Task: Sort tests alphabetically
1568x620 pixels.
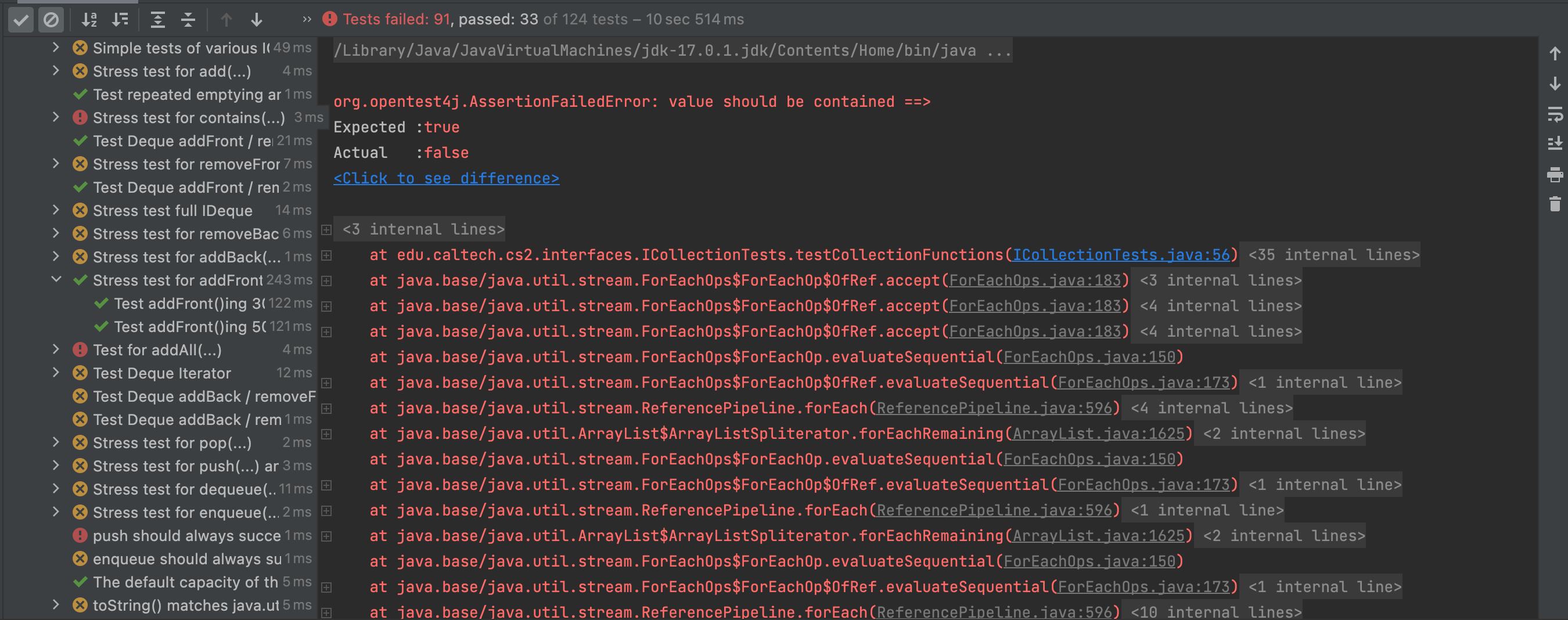Action: (89, 20)
